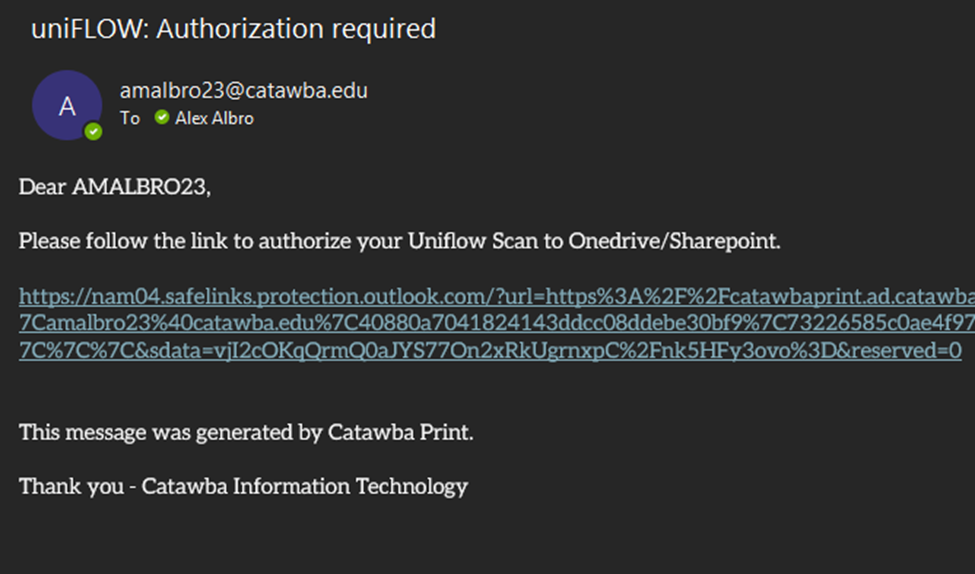The height and width of the screenshot is (574, 975).
Task: Click the green presence badge on sender avatar
Action: click(93, 132)
